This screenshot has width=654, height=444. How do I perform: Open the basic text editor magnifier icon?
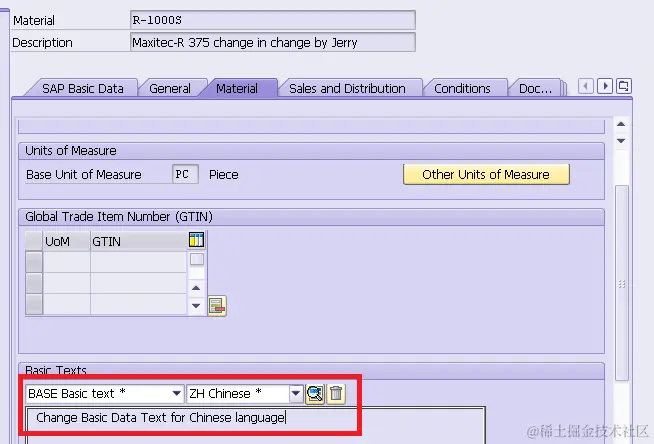coord(315,394)
